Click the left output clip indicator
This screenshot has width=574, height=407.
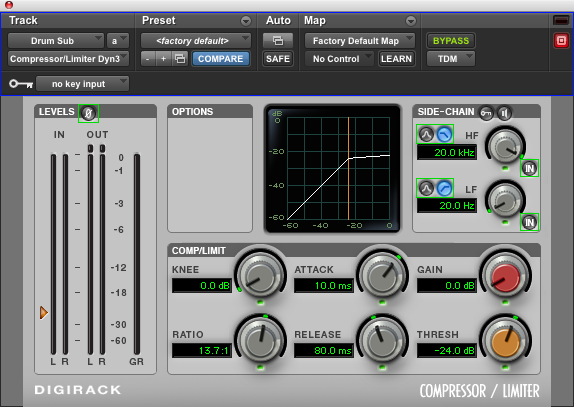click(x=90, y=148)
